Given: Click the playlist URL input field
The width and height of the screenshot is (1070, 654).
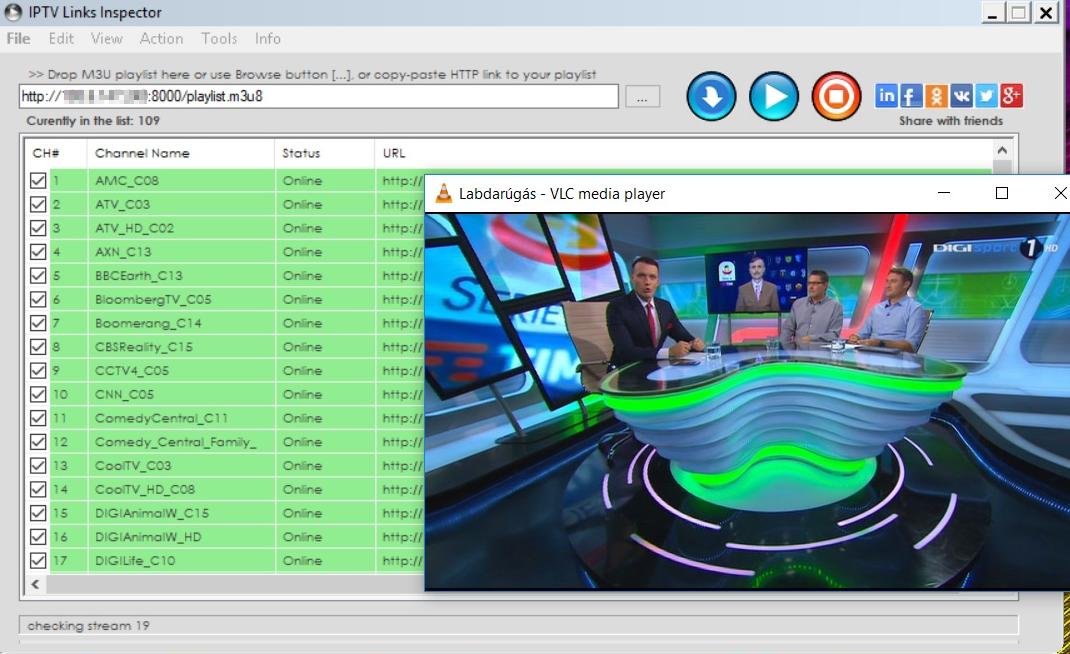Looking at the screenshot, I should tap(318, 97).
